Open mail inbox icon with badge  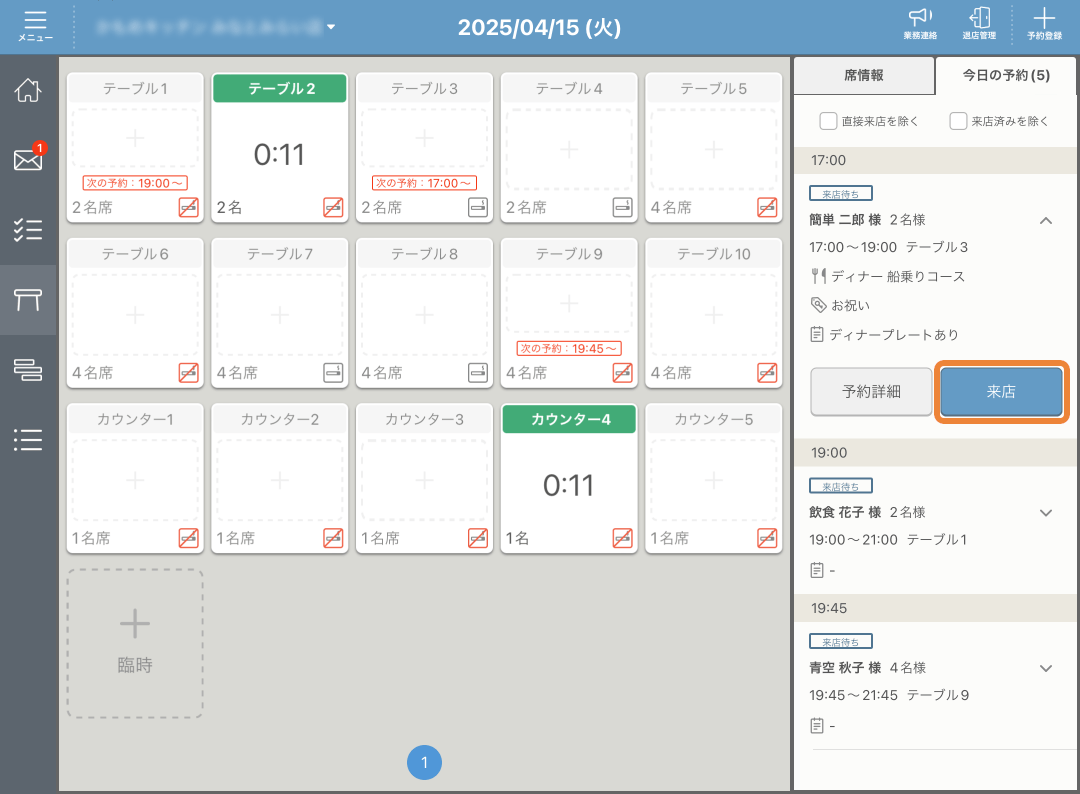point(28,159)
